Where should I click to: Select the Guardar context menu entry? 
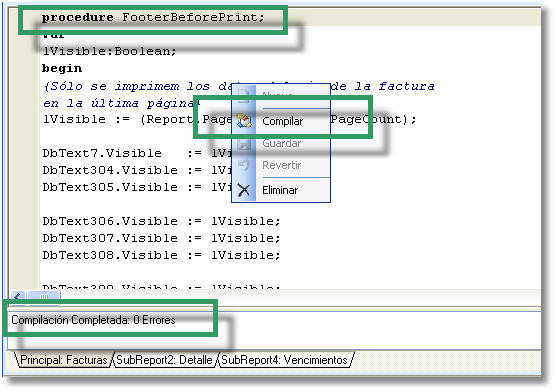(281, 143)
